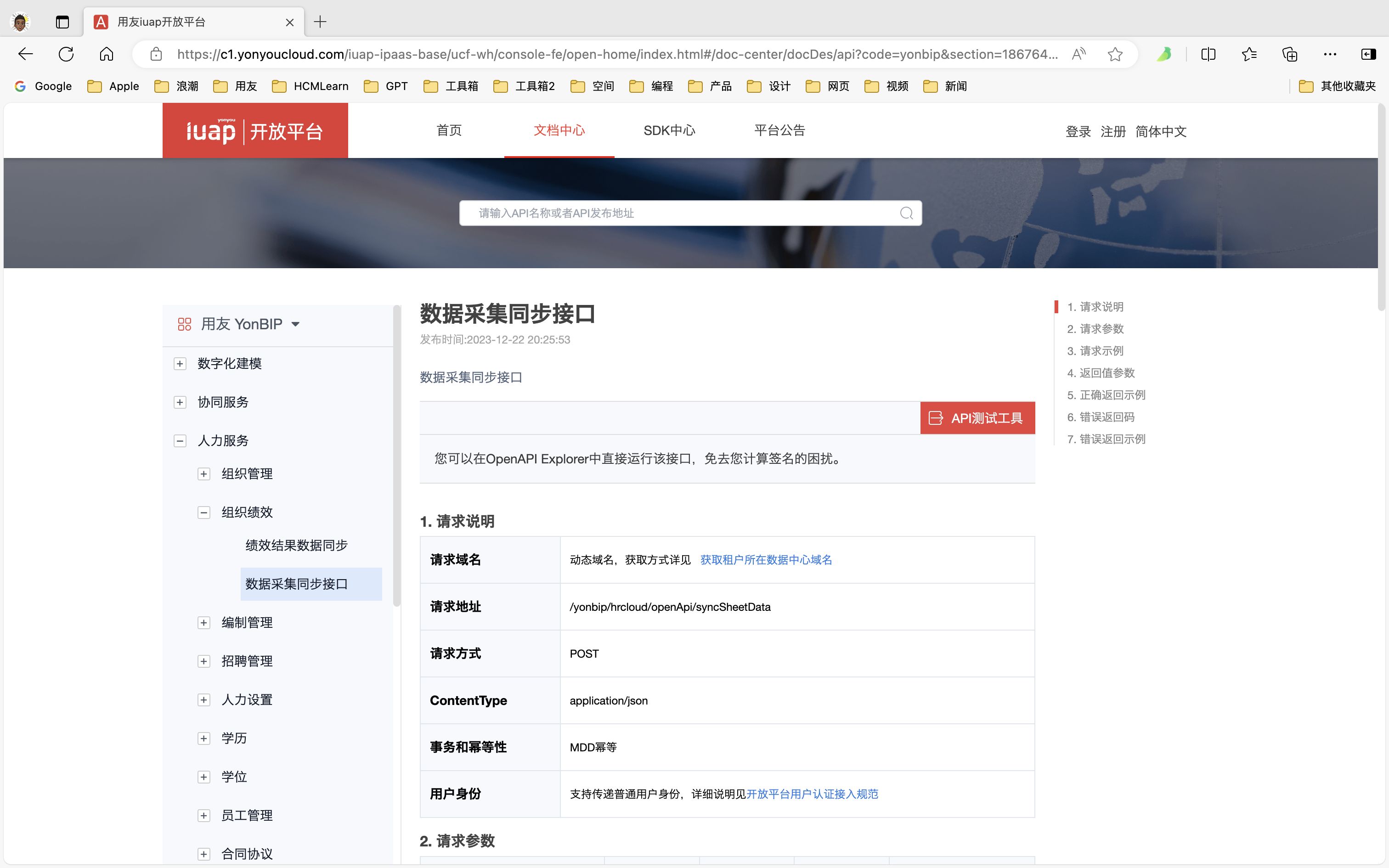Change language via 简体中文

[x=1161, y=131]
